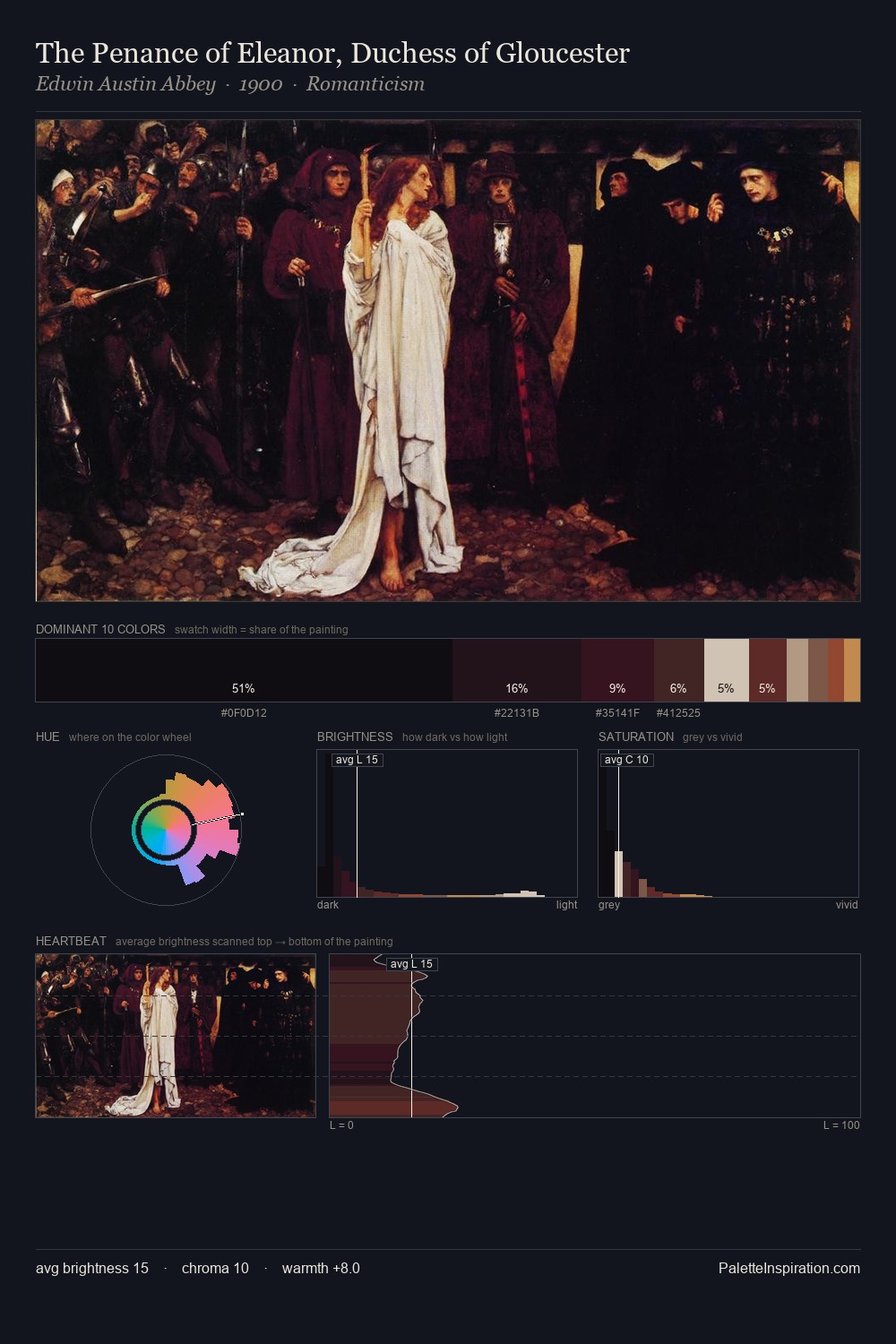Click the 'light' brightness axis label
The height and width of the screenshot is (1344, 896).
pyautogui.click(x=566, y=905)
